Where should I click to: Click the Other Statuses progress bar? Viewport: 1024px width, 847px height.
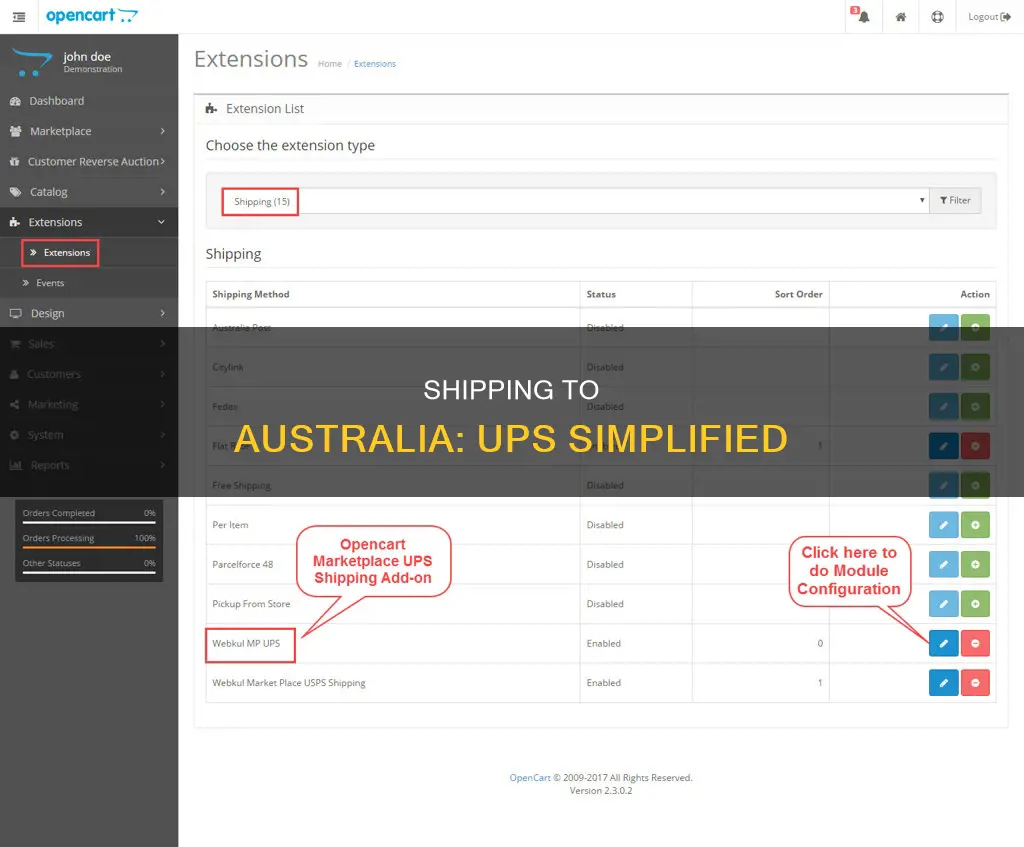(x=89, y=572)
